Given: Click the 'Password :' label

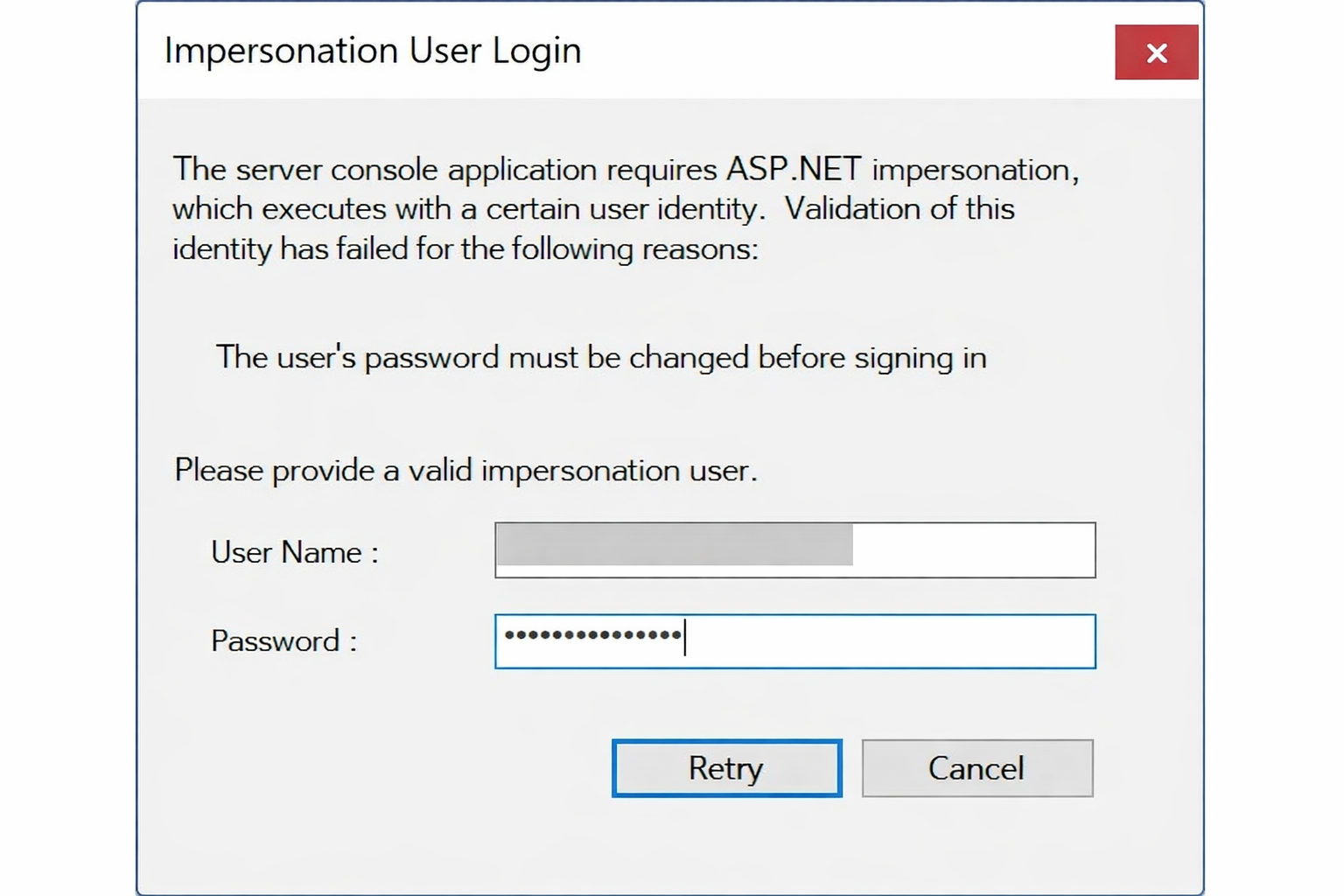Looking at the screenshot, I should 284,641.
